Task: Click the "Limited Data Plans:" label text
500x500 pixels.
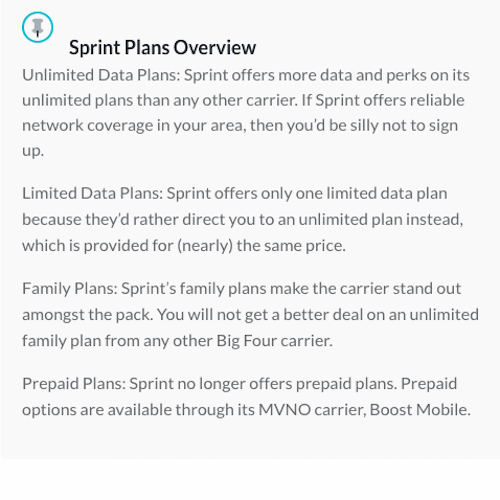Action: (92, 194)
